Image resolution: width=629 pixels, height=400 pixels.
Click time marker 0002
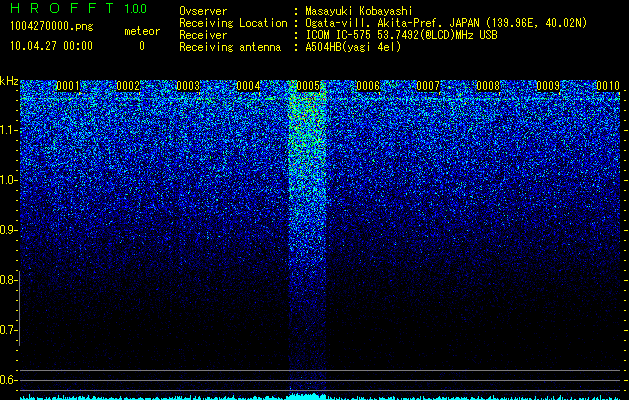[x=128, y=85]
